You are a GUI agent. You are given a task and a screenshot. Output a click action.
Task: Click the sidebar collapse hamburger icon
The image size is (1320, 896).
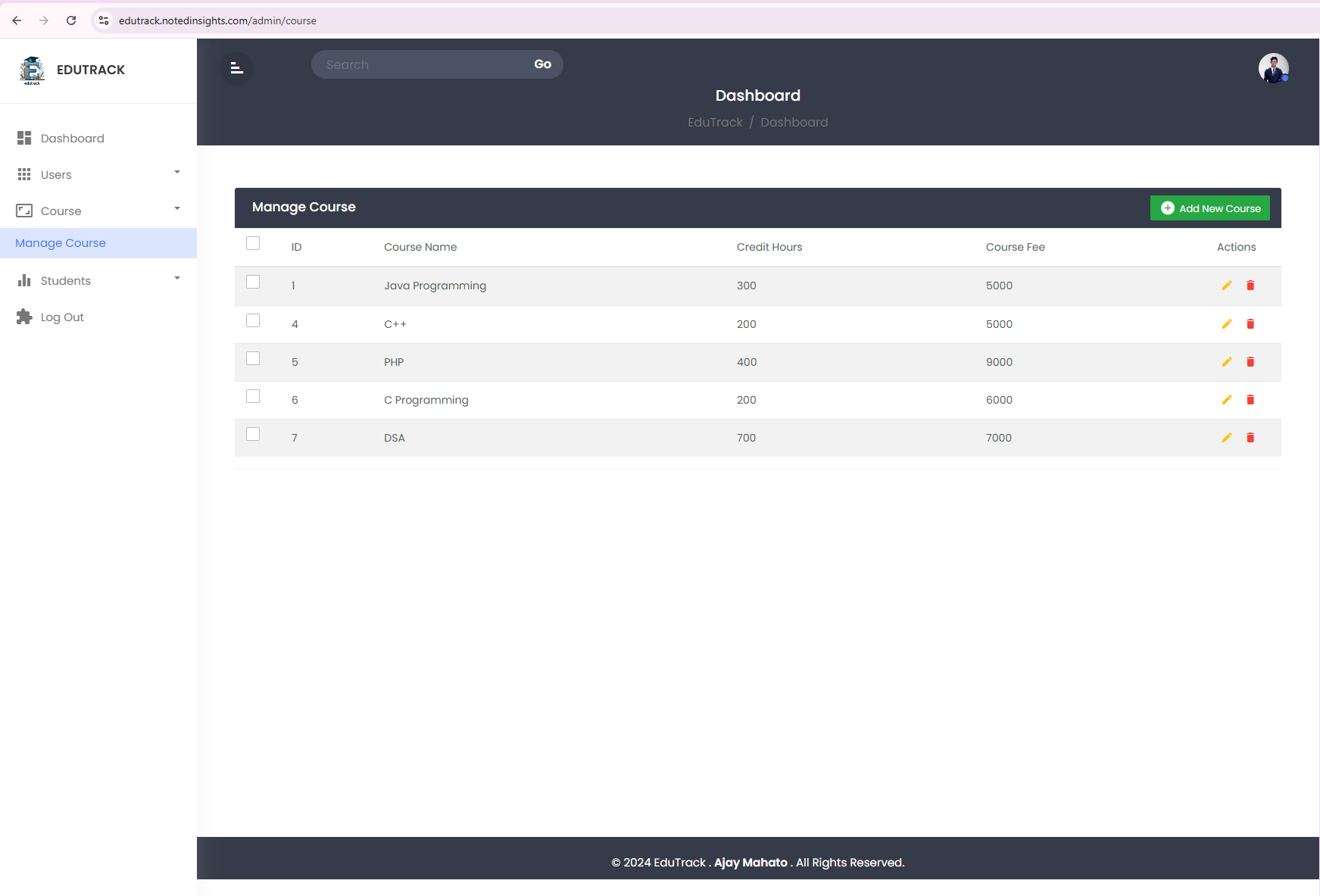[x=236, y=68]
